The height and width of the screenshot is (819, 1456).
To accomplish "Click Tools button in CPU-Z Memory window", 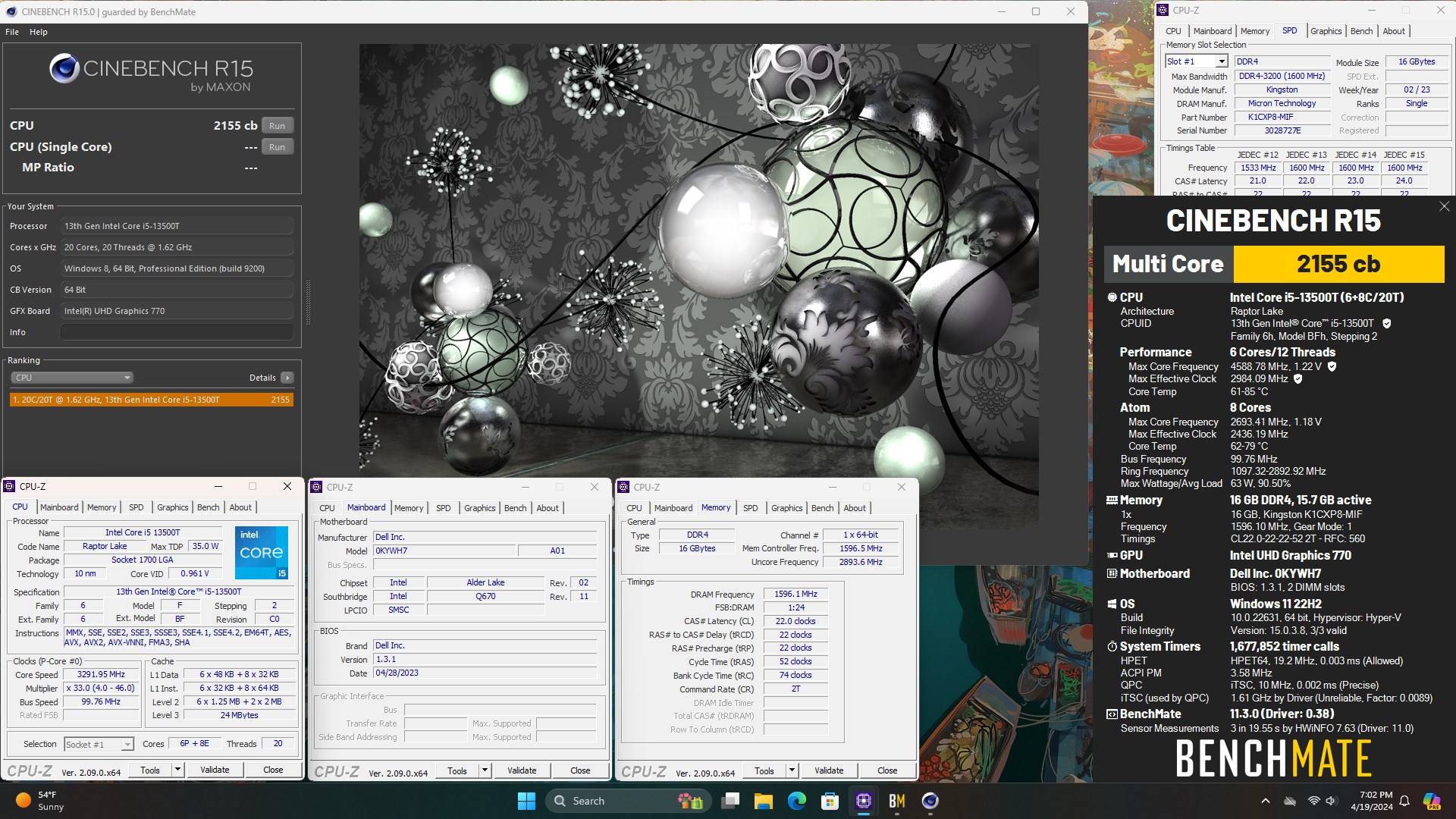I will pyautogui.click(x=764, y=770).
